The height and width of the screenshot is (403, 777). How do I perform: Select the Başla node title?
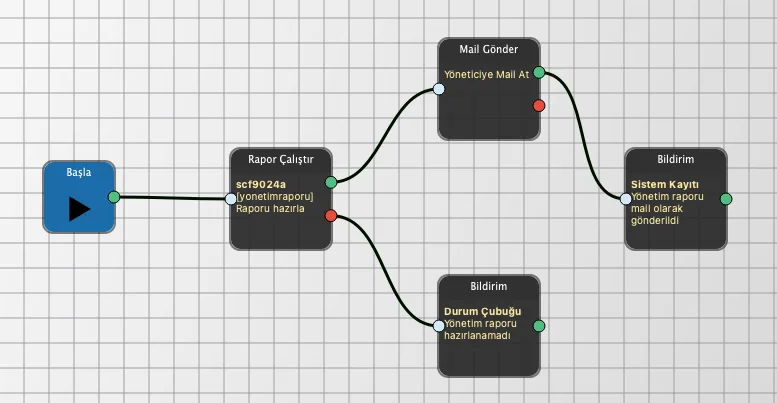79,172
